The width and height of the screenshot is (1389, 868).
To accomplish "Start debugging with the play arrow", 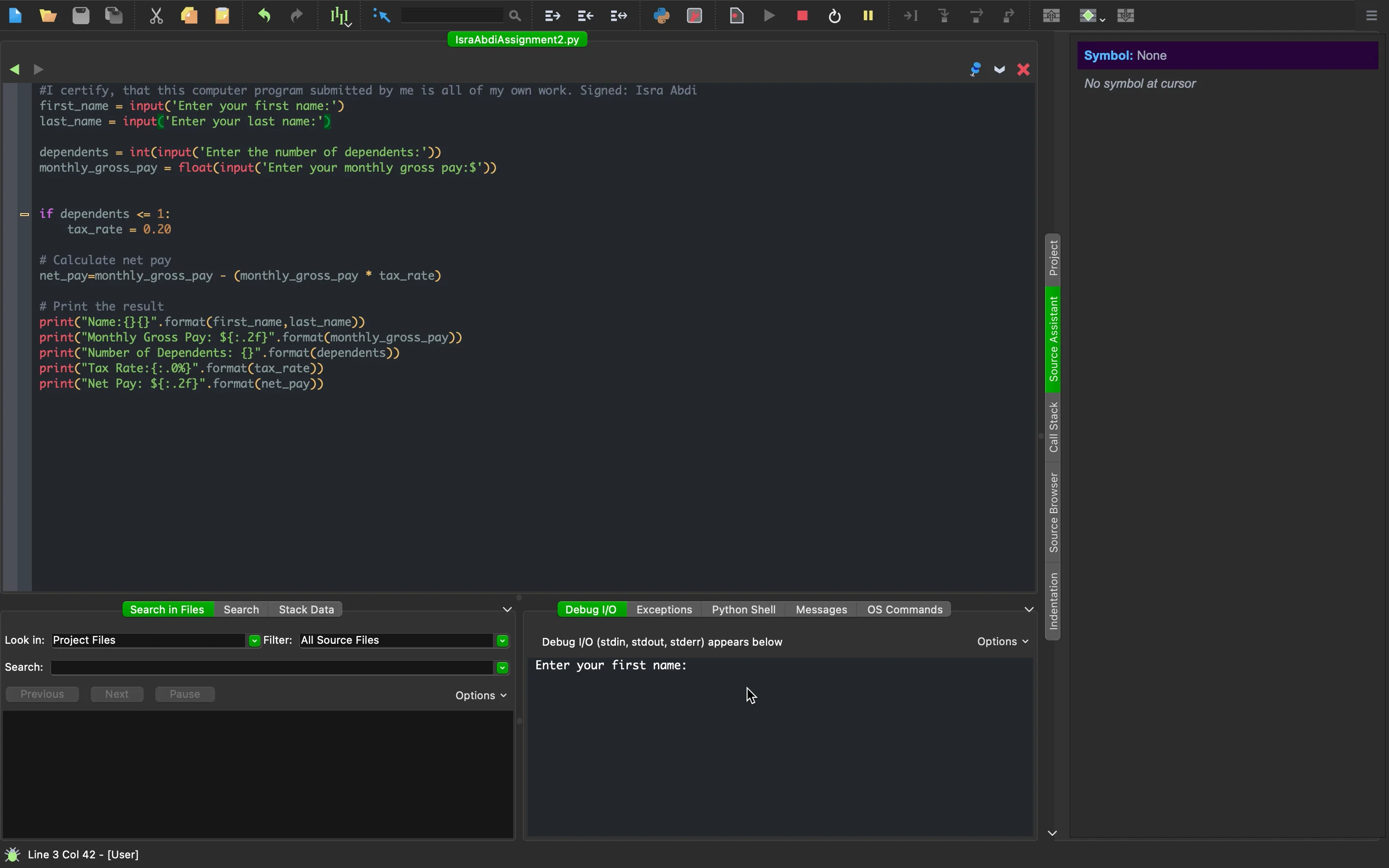I will tap(770, 15).
